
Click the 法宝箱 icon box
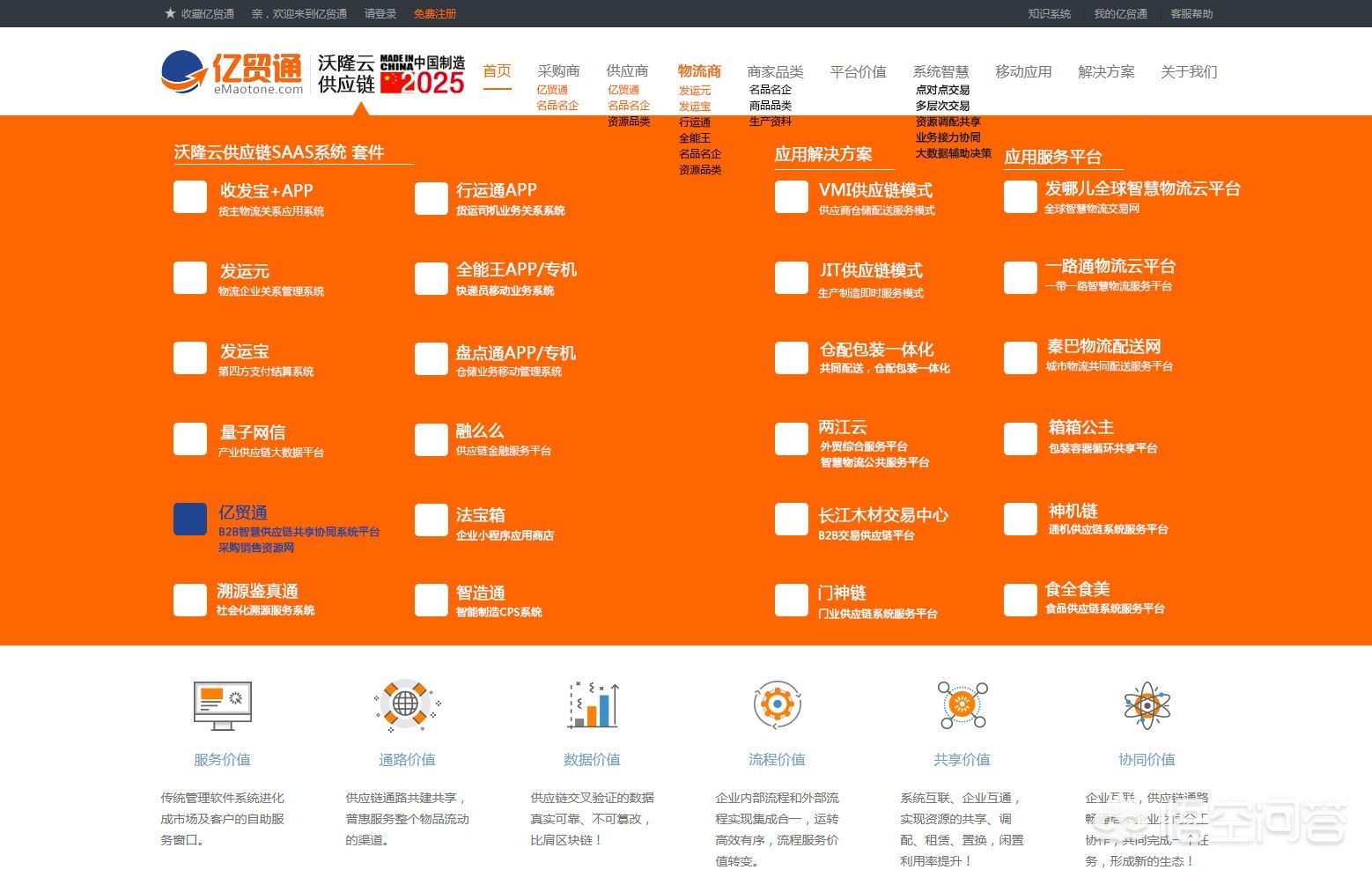(432, 520)
